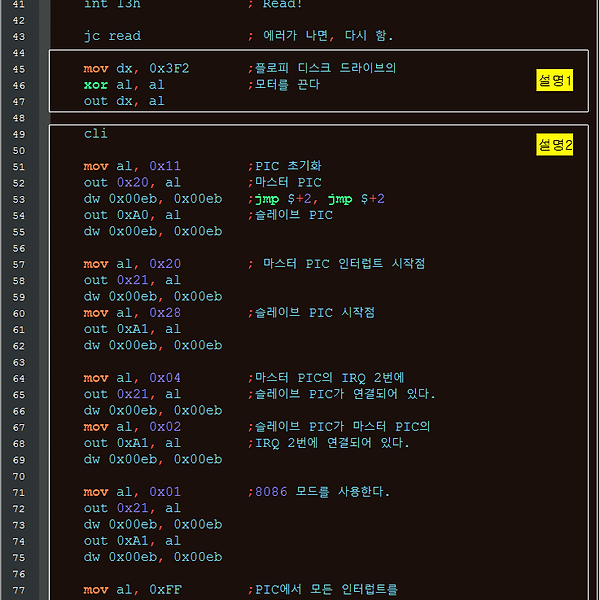Click the 'jc read' instruction
The height and width of the screenshot is (600, 600).
(x=112, y=36)
